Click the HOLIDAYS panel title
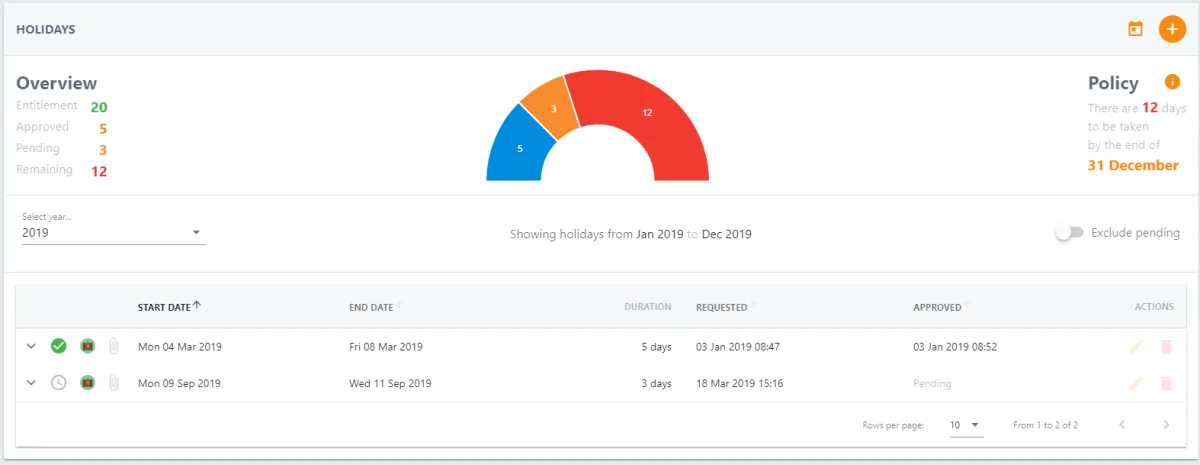Screen dimensions: 1200x465 tap(46, 29)
